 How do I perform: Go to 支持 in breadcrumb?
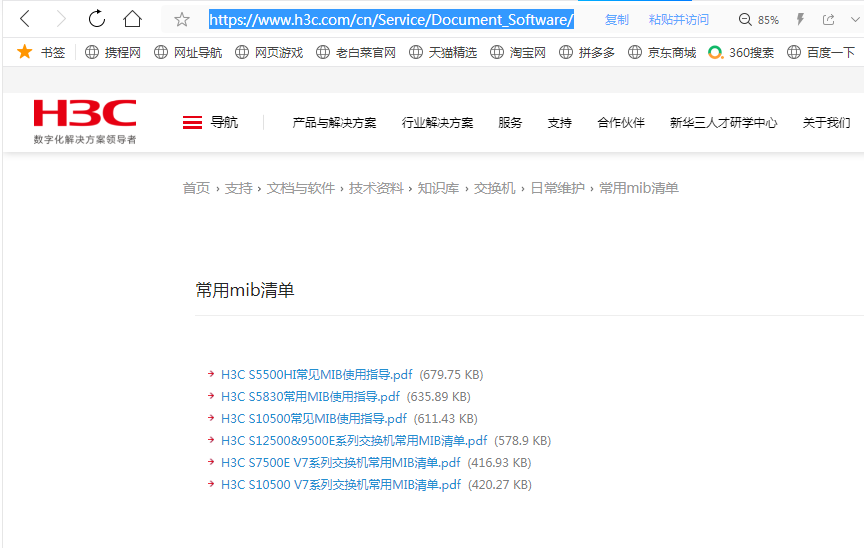[238, 188]
